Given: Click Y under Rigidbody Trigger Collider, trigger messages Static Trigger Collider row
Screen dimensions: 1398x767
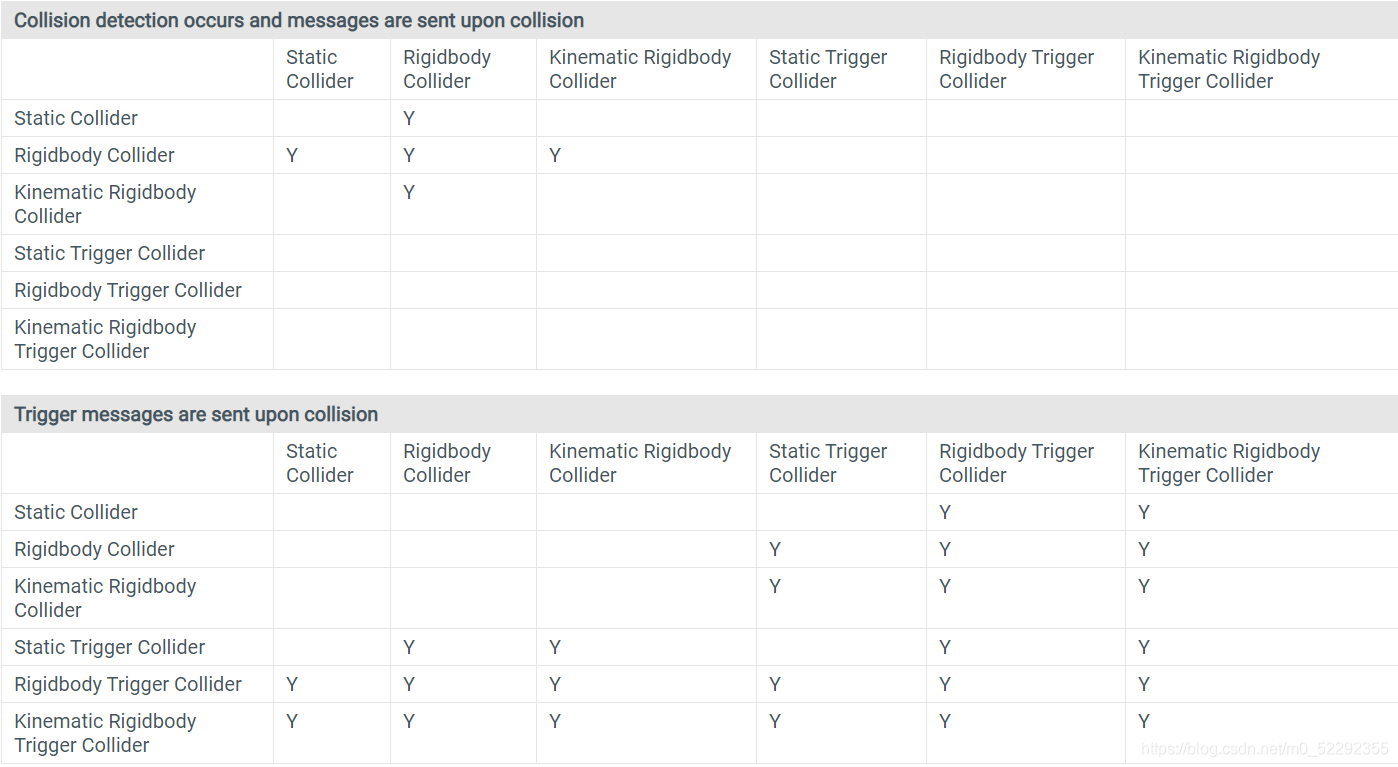Looking at the screenshot, I should pyautogui.click(x=945, y=647).
